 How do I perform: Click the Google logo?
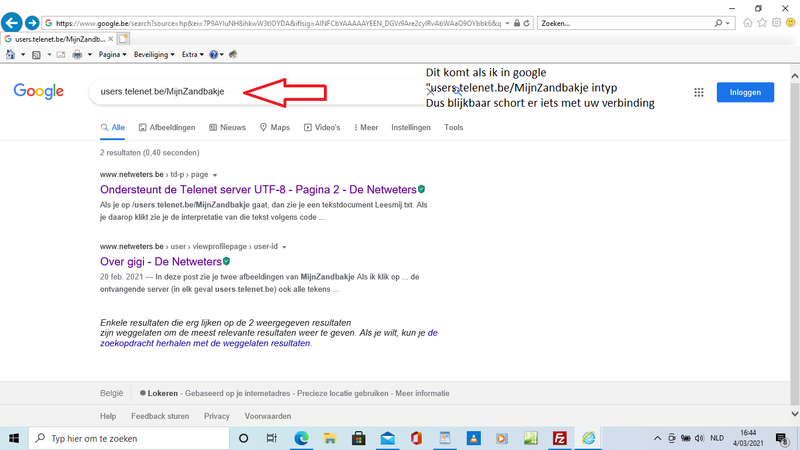39,91
